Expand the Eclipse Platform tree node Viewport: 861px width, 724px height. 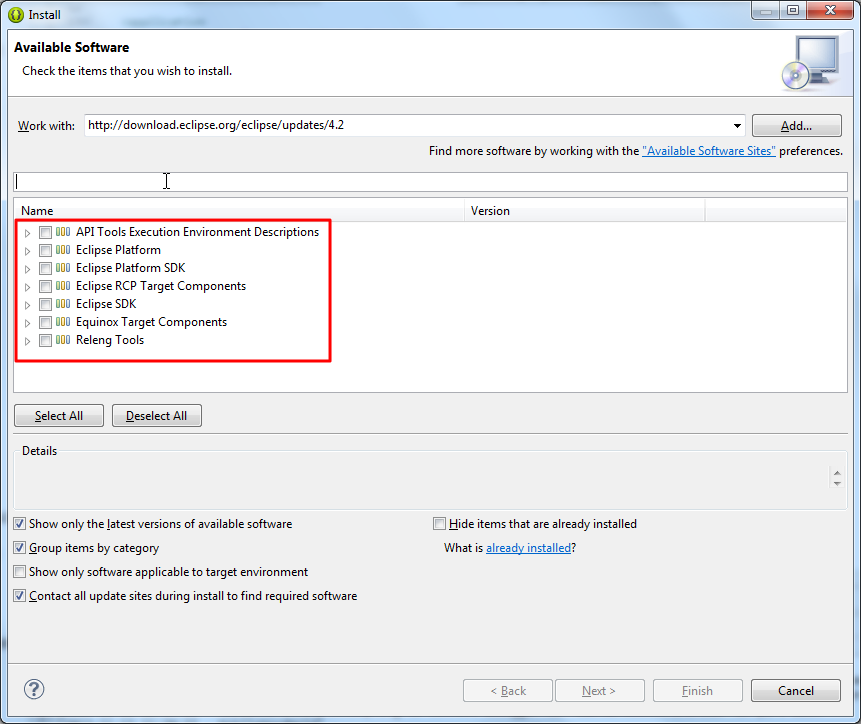coord(27,251)
